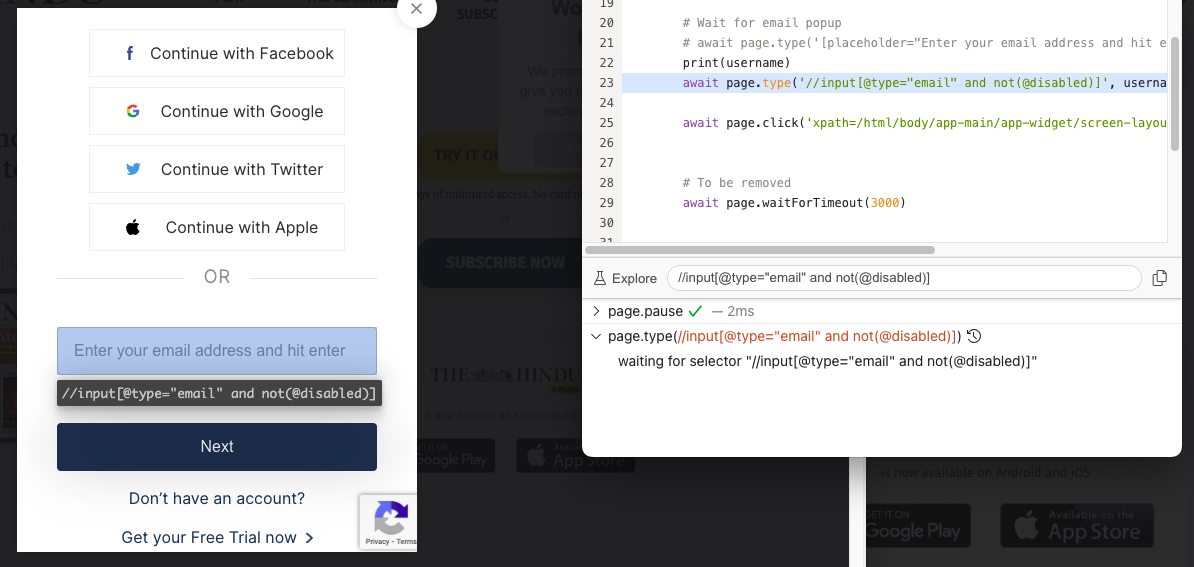Click App Store badge behind inspector window
This screenshot has height=567, width=1194.
pyautogui.click(x=576, y=456)
